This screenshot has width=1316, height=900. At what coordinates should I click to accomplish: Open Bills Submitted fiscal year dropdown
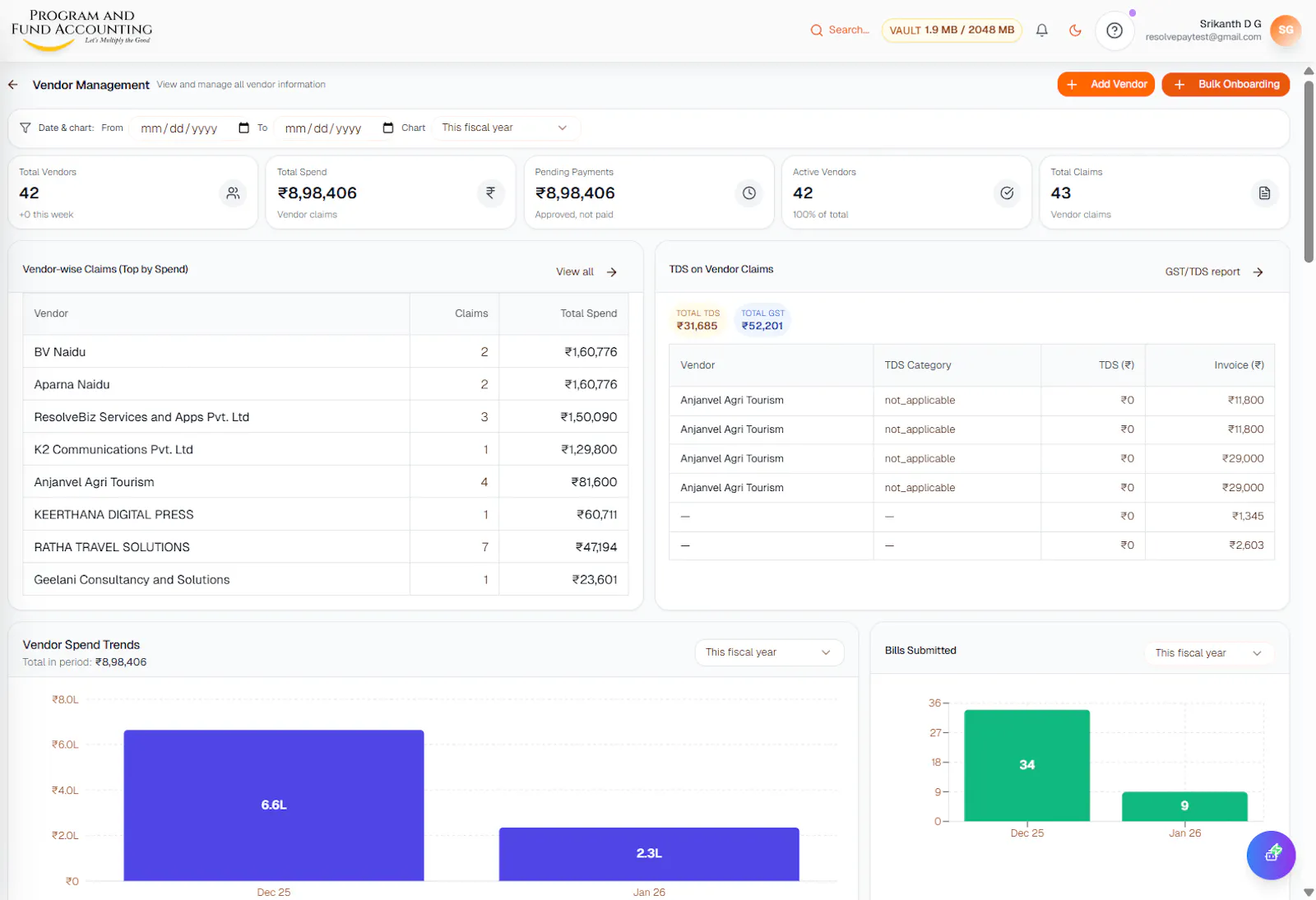coord(1209,653)
